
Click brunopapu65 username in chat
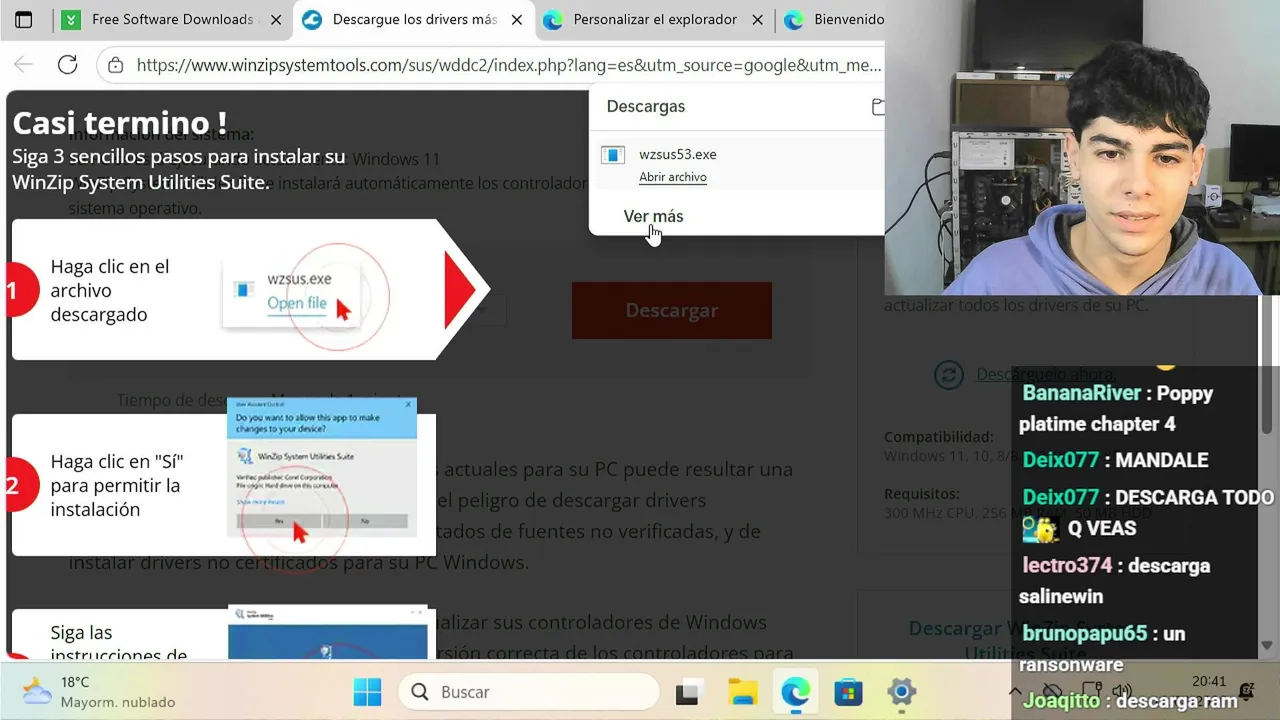tap(1084, 634)
